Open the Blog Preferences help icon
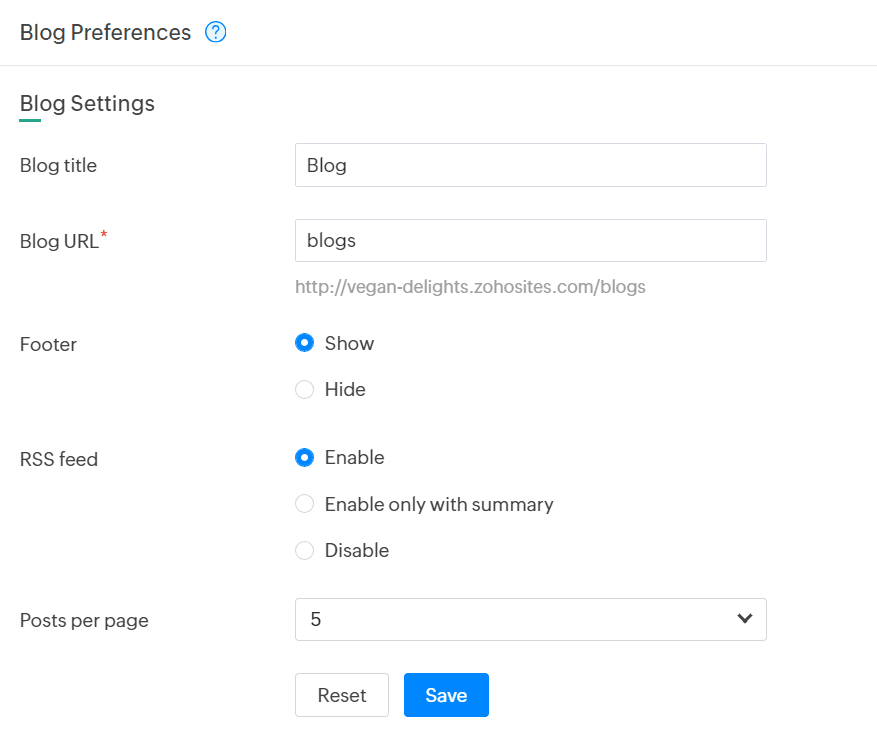The image size is (877, 739). [x=215, y=32]
